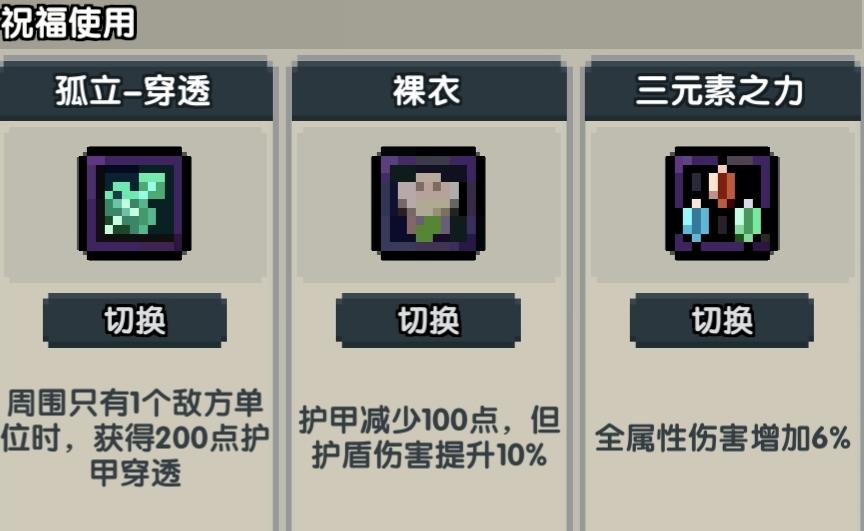Image resolution: width=864 pixels, height=531 pixels.
Task: Click the light panel beside the shirt icon
Action: click(334, 204)
